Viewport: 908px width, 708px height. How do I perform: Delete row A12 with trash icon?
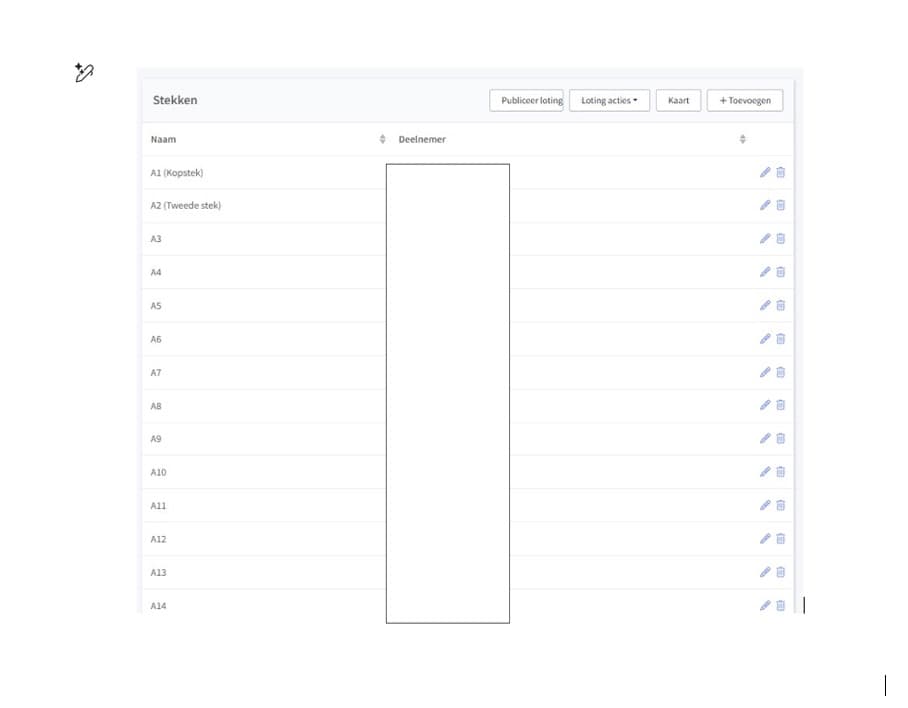780,539
